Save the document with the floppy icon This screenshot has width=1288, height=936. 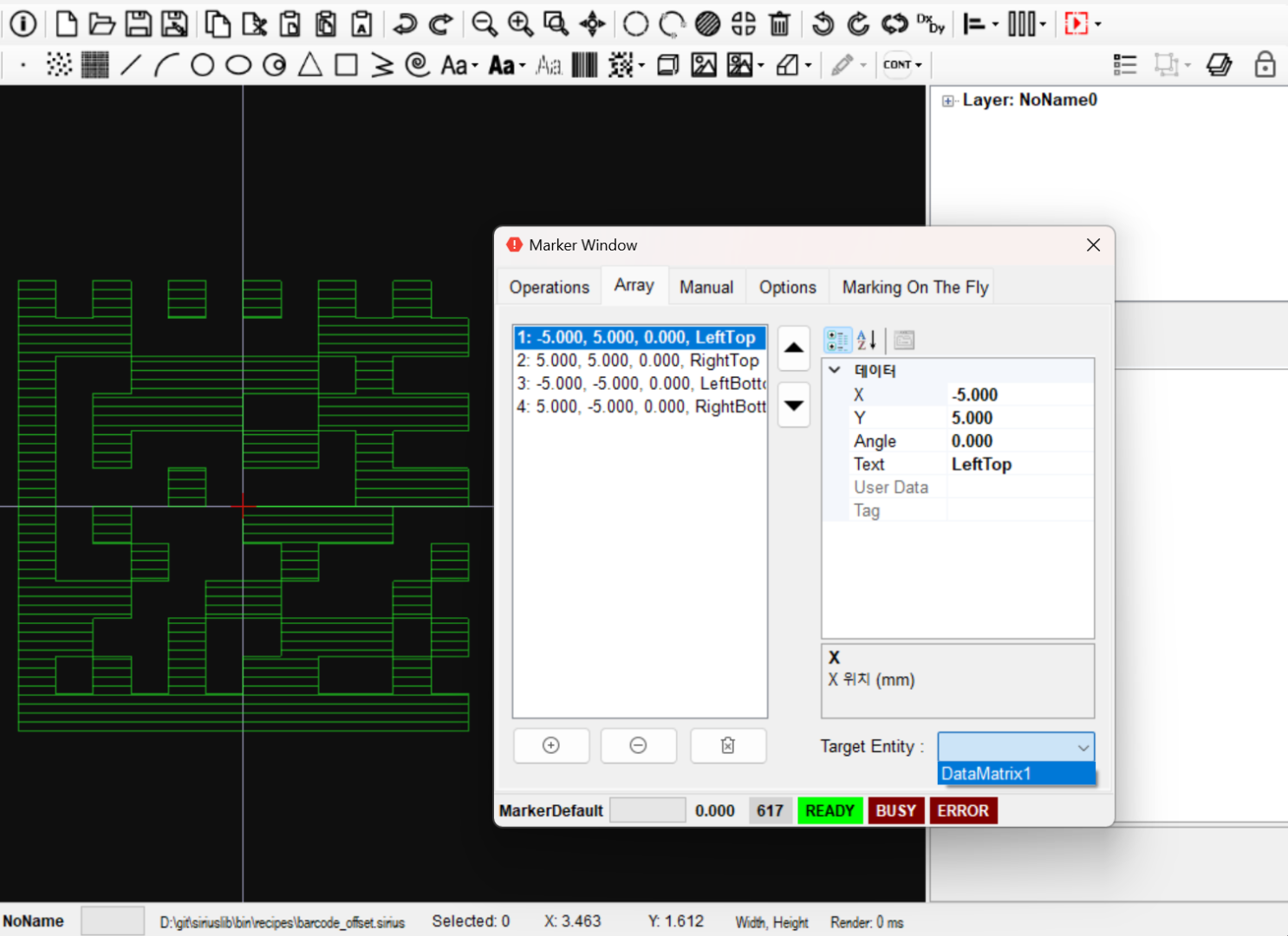(139, 23)
